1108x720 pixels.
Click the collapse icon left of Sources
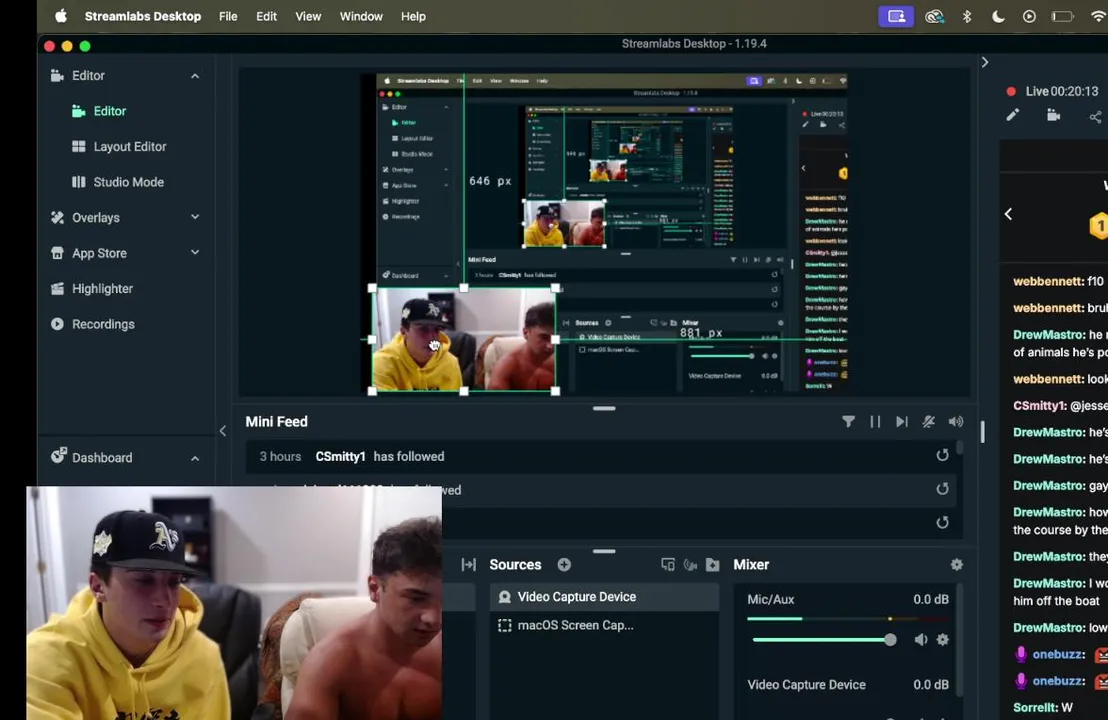(x=468, y=565)
